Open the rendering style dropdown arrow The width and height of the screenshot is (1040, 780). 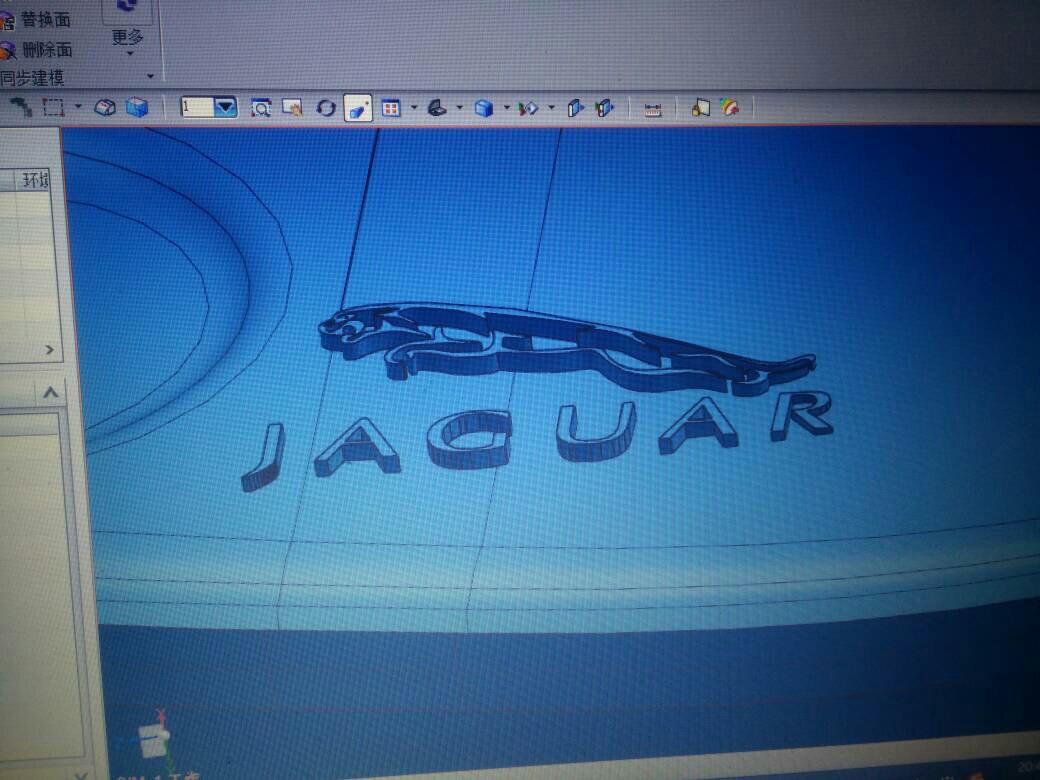[x=507, y=107]
